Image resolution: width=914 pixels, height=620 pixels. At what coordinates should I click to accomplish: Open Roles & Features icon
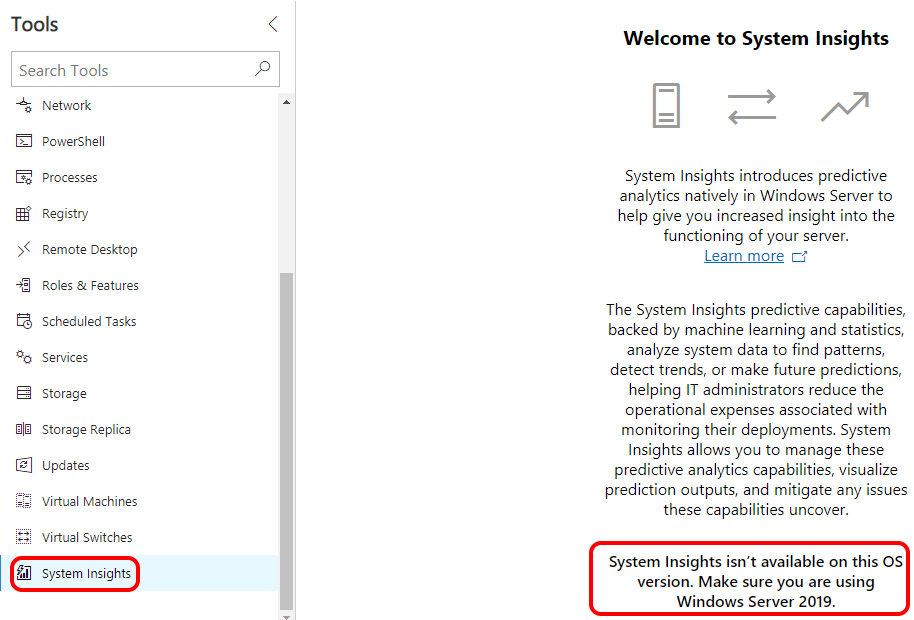click(24, 286)
